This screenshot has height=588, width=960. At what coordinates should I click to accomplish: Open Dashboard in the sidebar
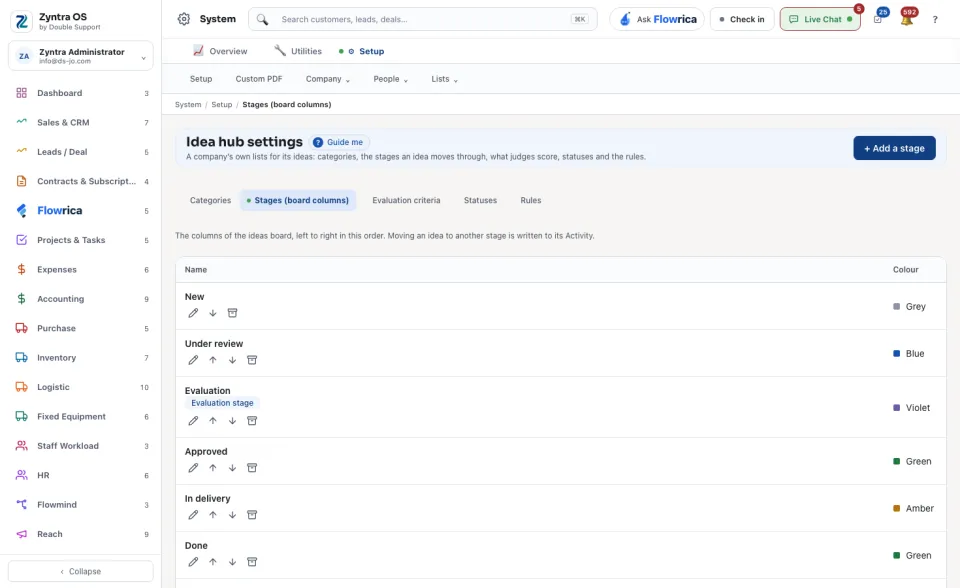(x=81, y=93)
